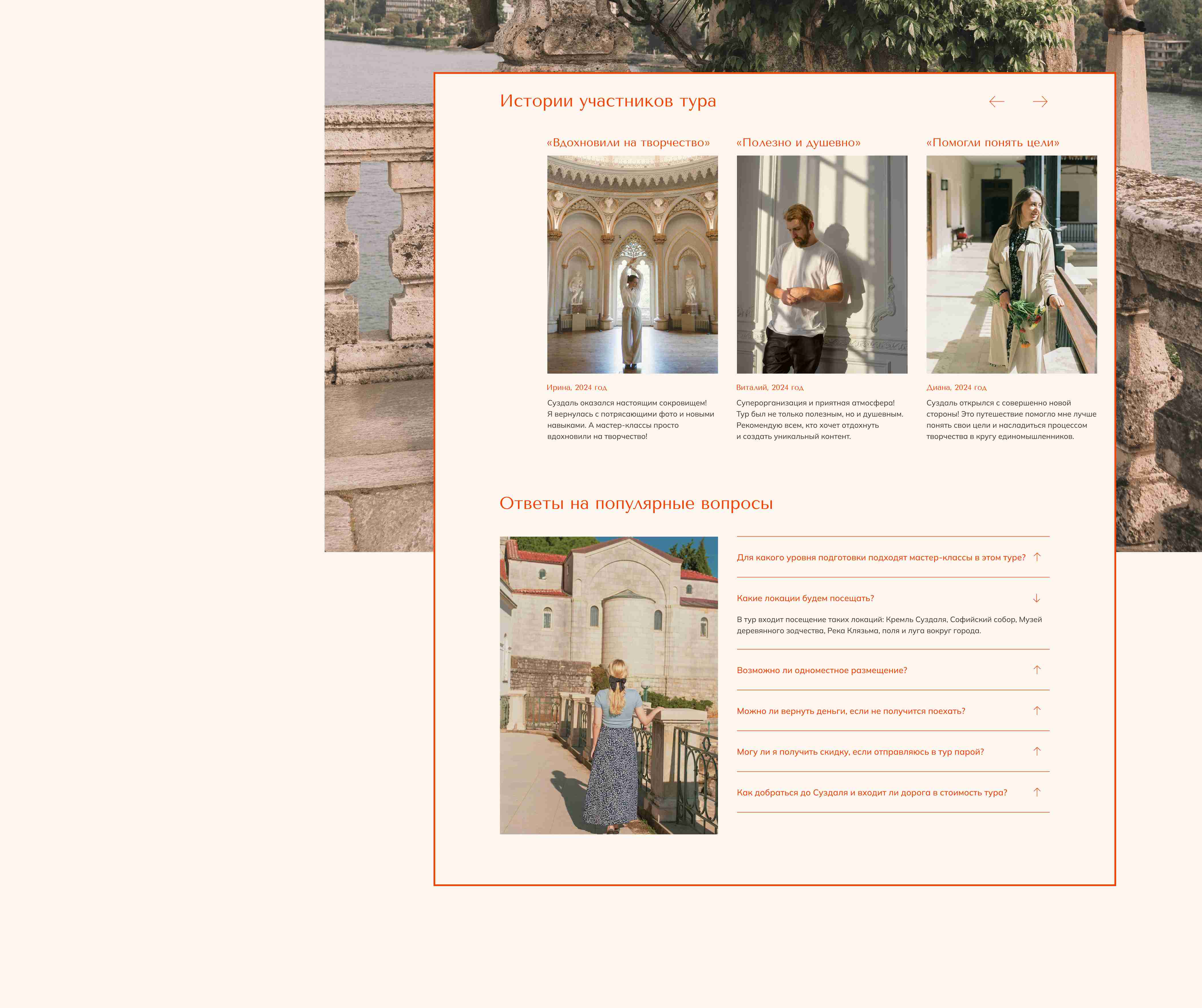1202x1008 pixels.
Task: Collapse the 'Какие локации будем посещать?' answer
Action: [1036, 598]
